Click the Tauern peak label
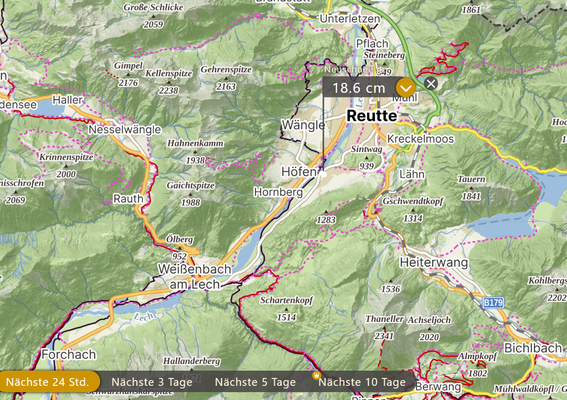Image resolution: width=567 pixels, height=400 pixels. 471,179
